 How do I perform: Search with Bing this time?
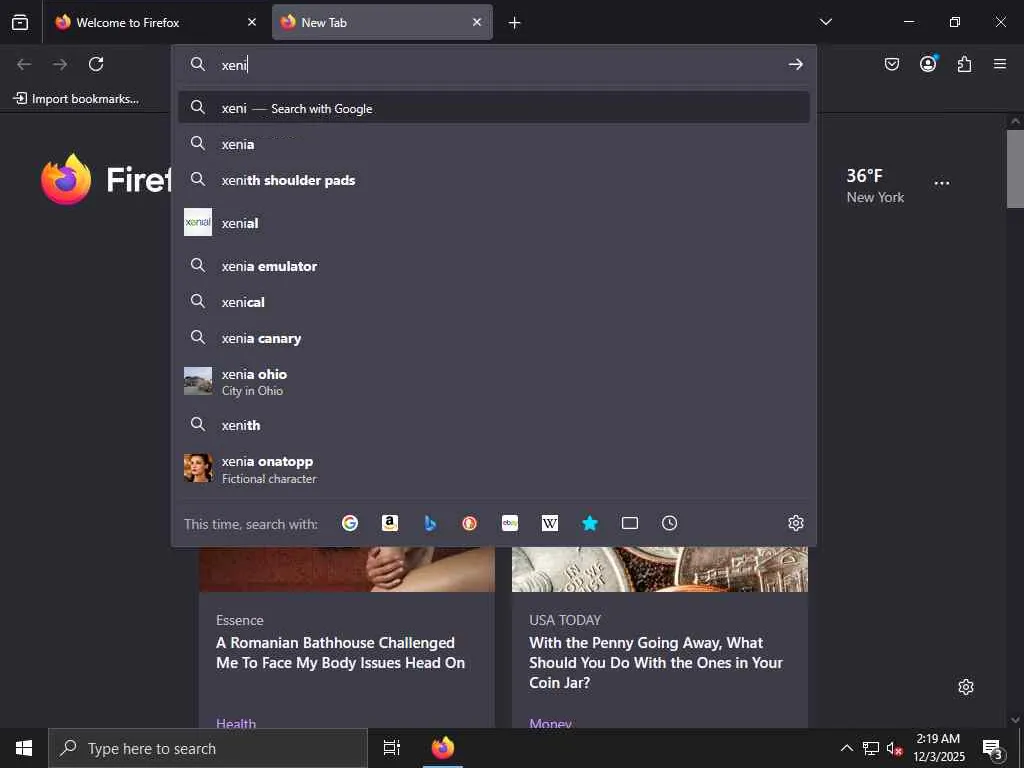point(430,523)
